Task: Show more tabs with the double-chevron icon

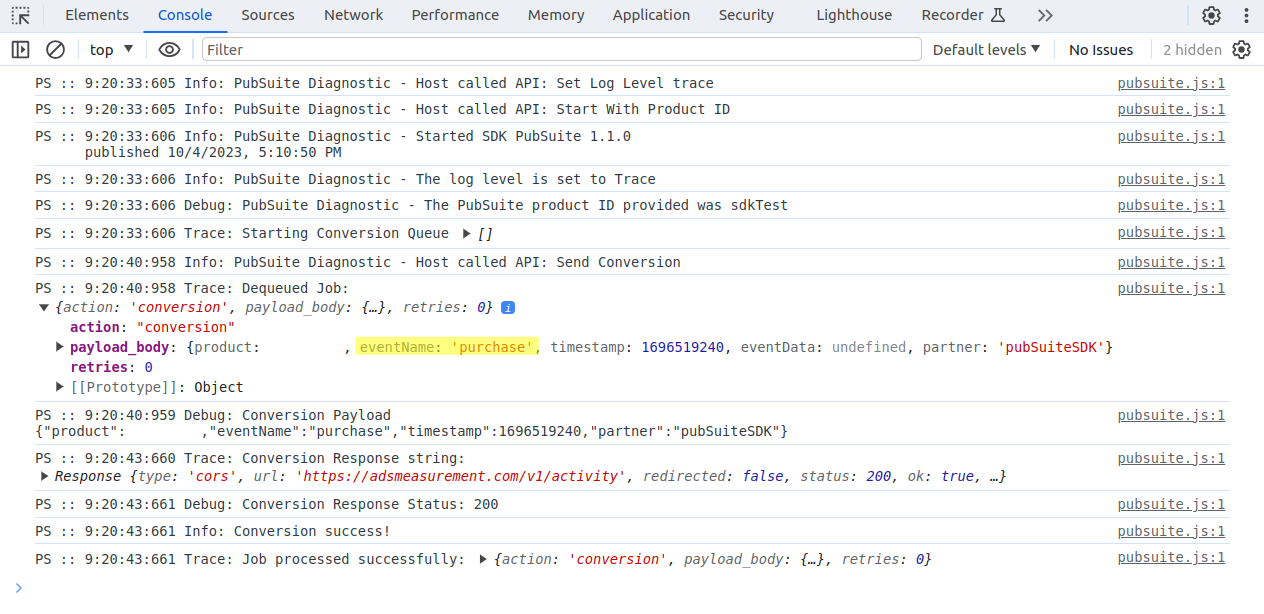Action: coord(1045,15)
